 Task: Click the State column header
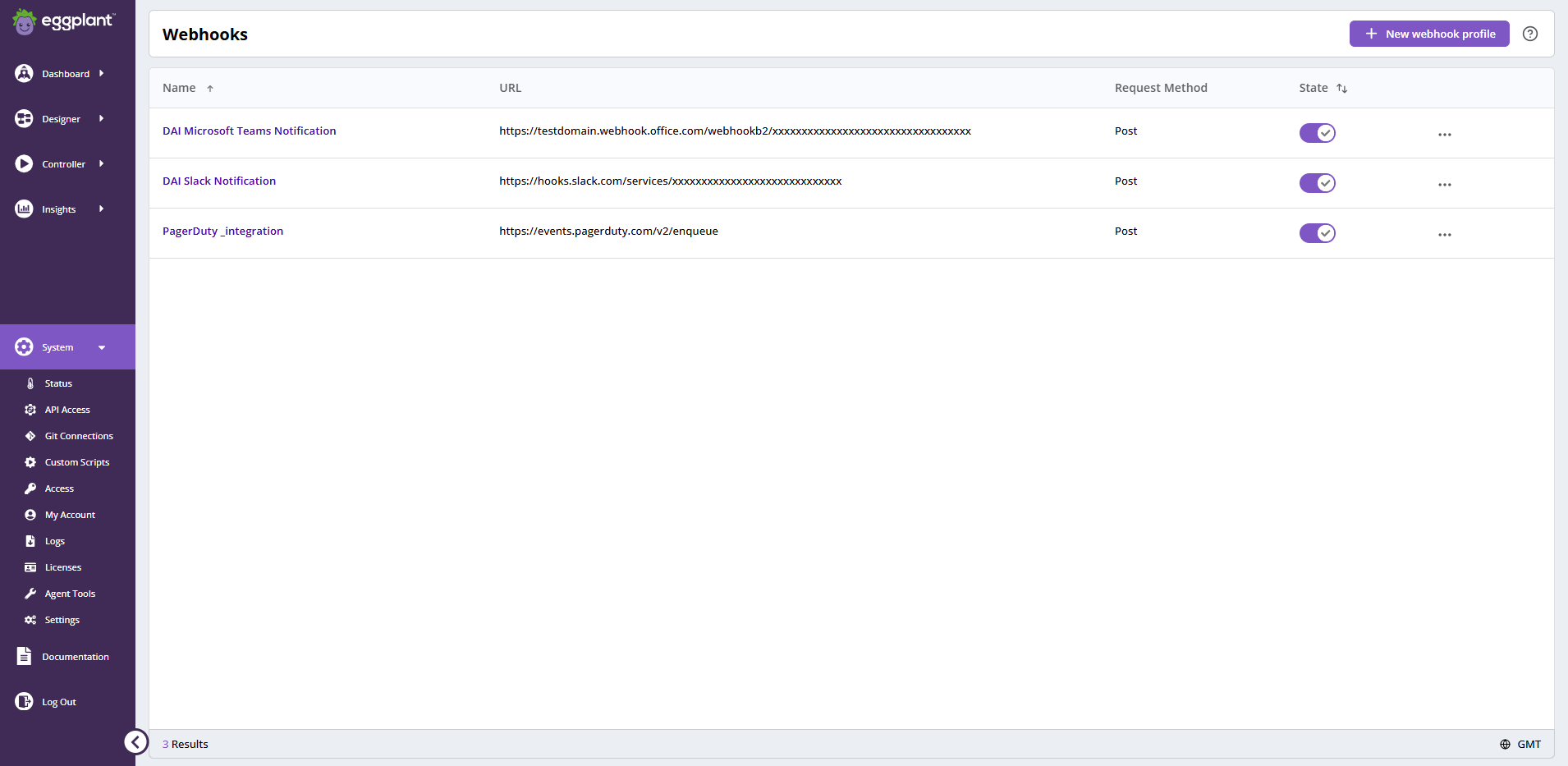click(1314, 88)
